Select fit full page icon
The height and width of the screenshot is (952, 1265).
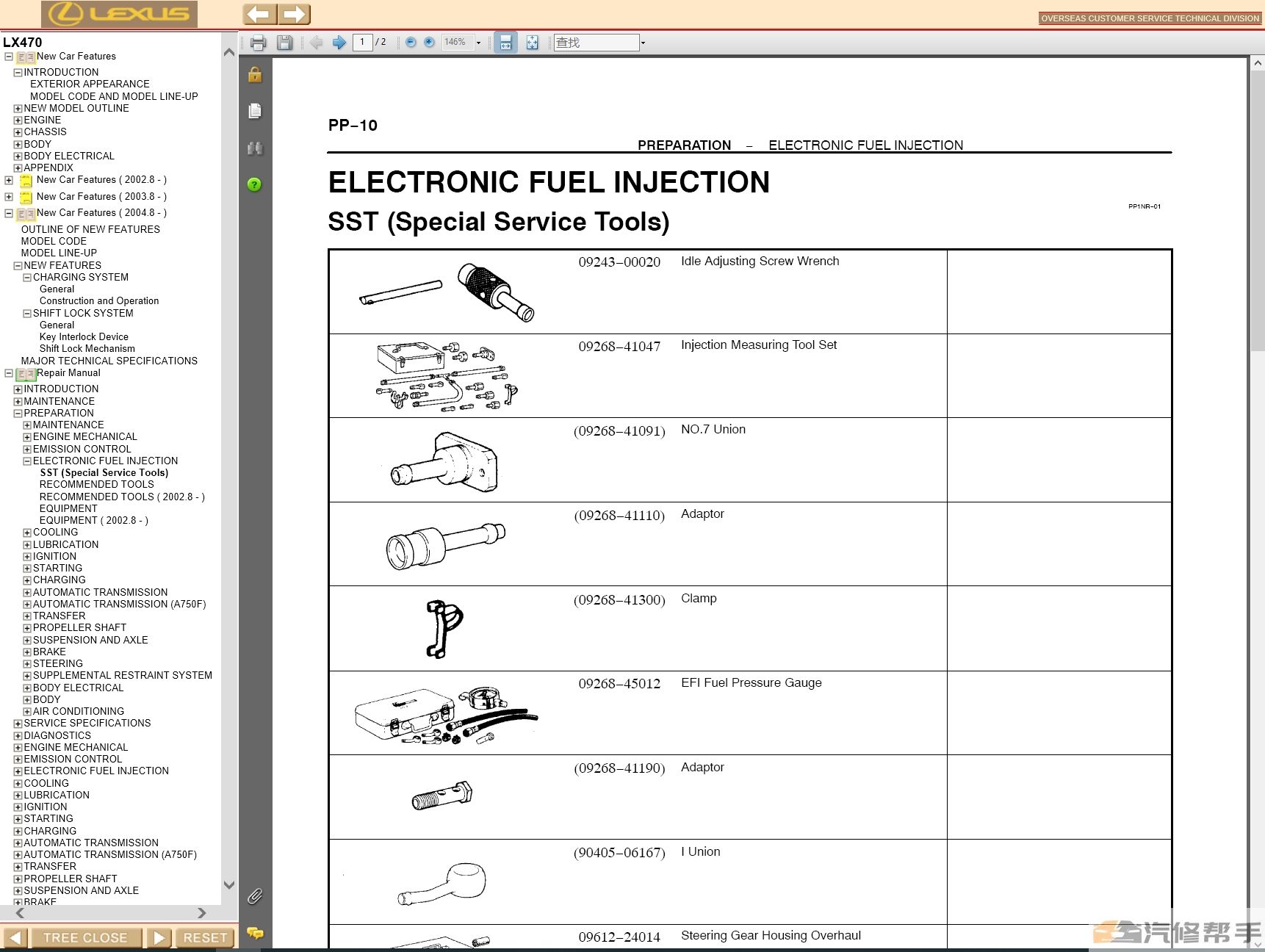pos(533,43)
